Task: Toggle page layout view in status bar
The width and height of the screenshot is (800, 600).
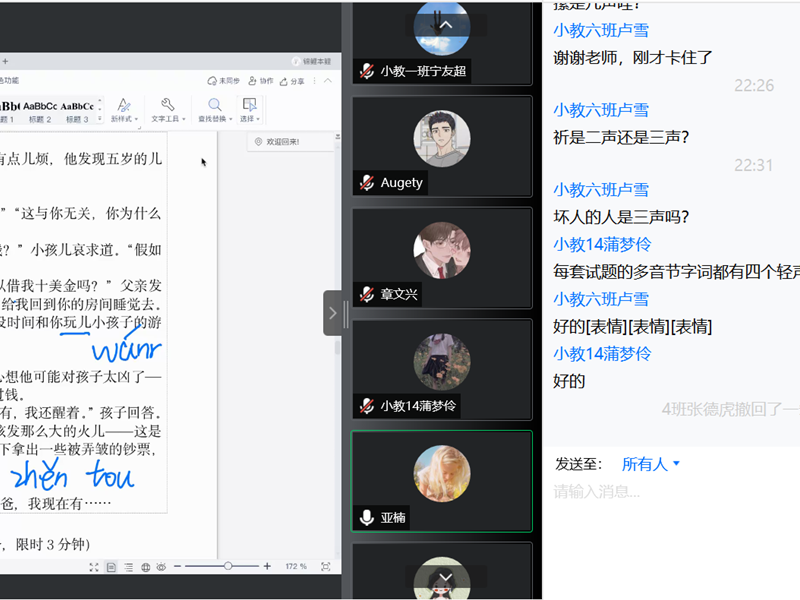Action: pyautogui.click(x=111, y=567)
